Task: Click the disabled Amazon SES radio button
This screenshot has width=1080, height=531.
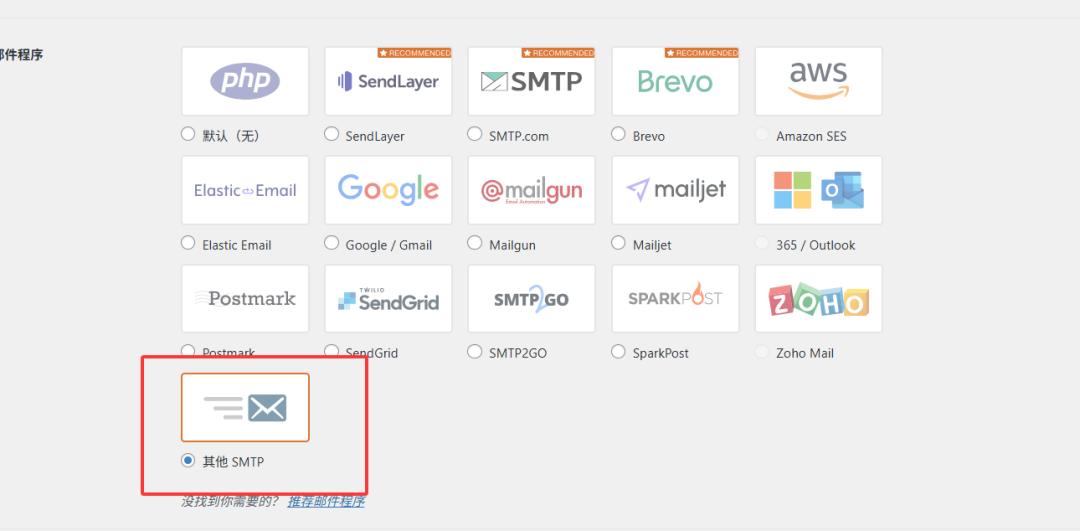Action: [762, 134]
